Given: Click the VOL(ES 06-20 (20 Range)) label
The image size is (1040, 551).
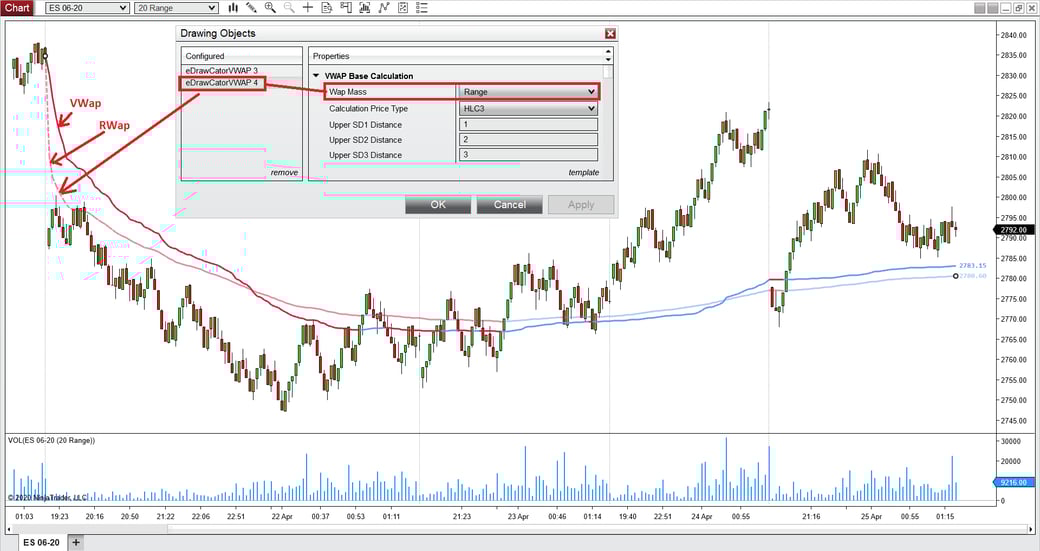Looking at the screenshot, I should click(x=52, y=440).
